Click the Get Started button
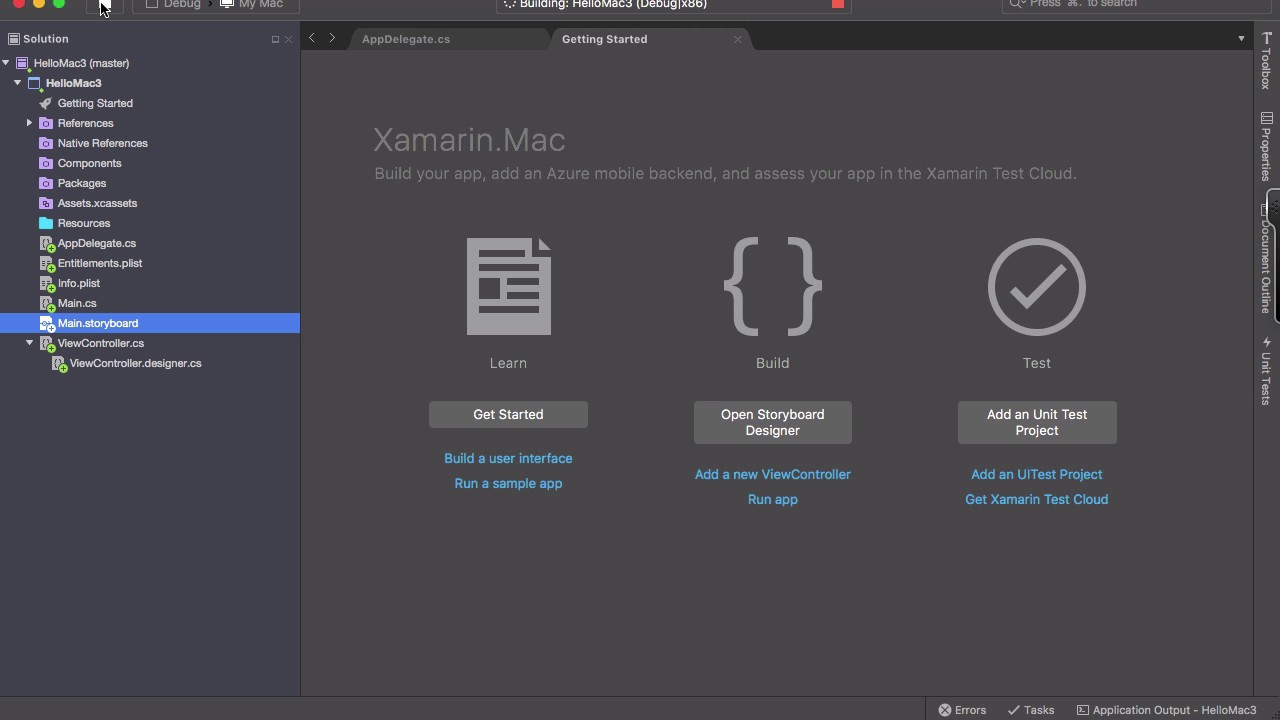 point(508,414)
